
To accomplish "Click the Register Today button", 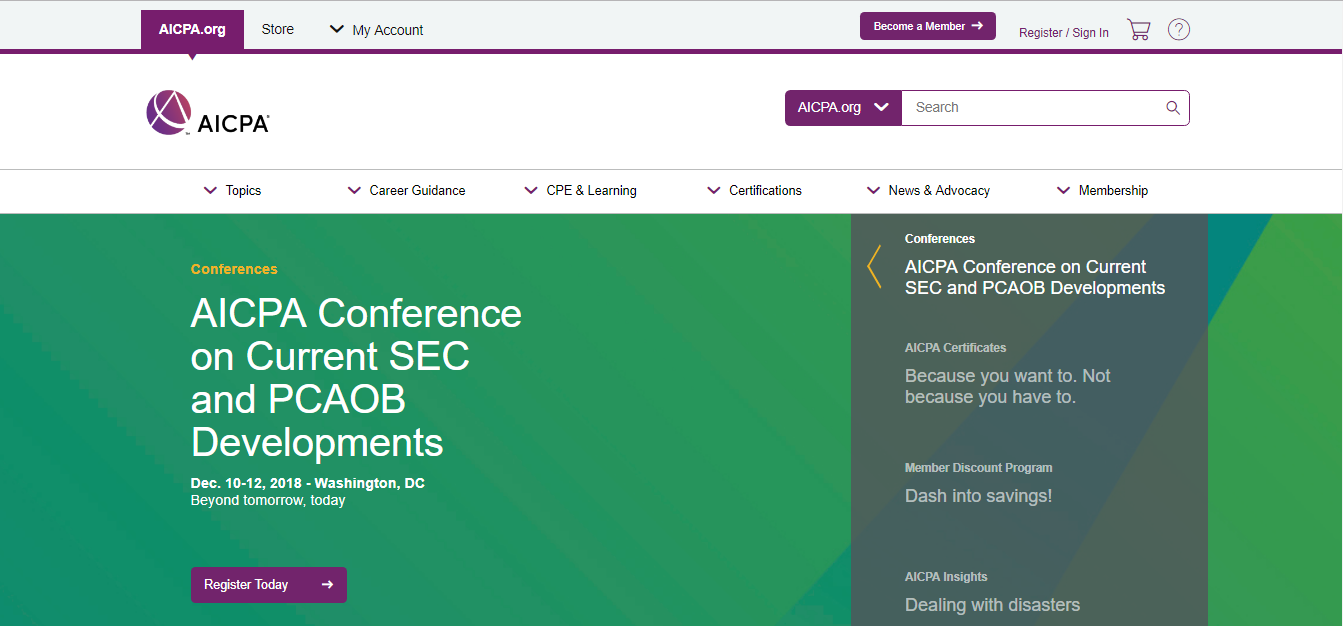I will pyautogui.click(x=268, y=585).
